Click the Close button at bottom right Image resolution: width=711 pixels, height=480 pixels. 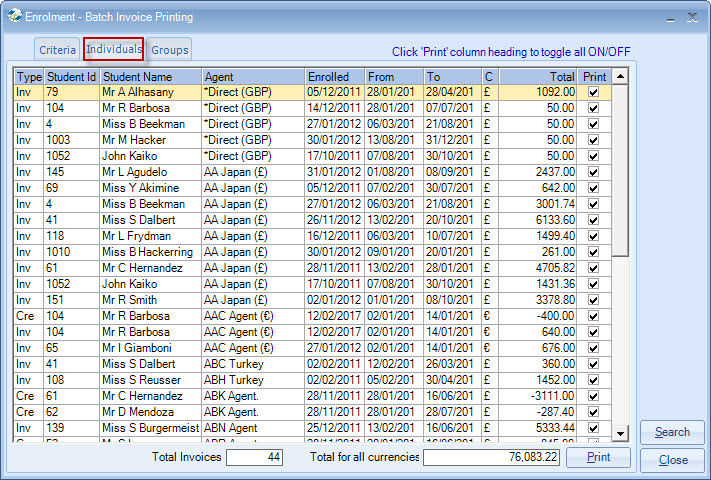pos(672,460)
